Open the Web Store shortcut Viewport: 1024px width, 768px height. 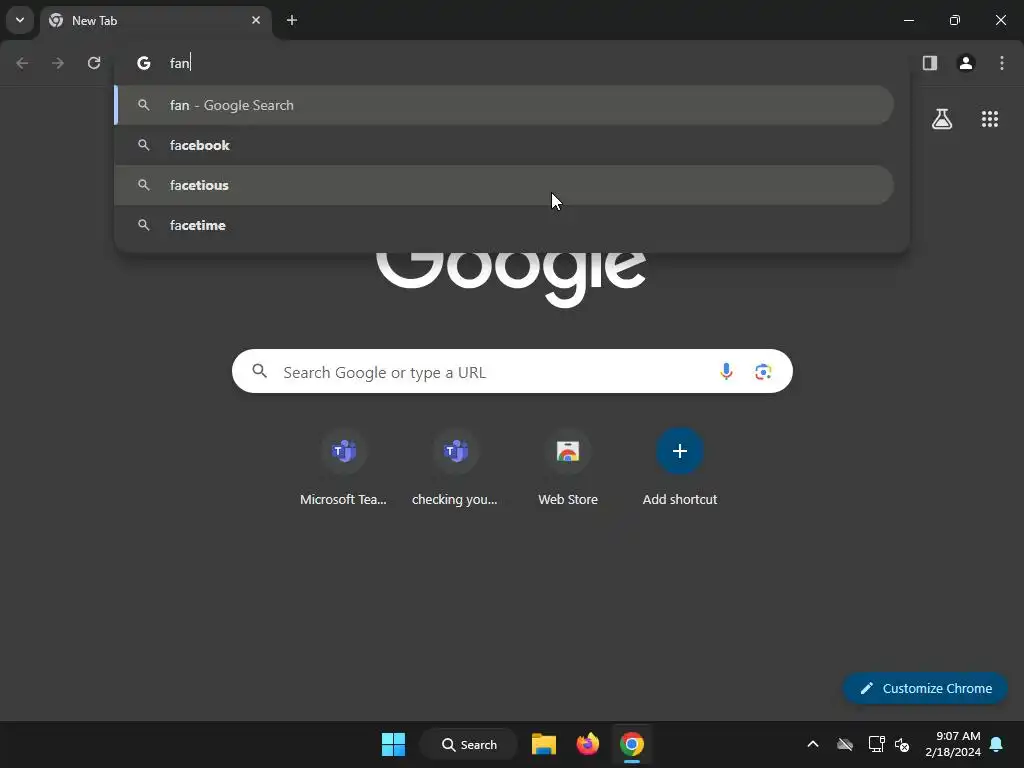(568, 469)
